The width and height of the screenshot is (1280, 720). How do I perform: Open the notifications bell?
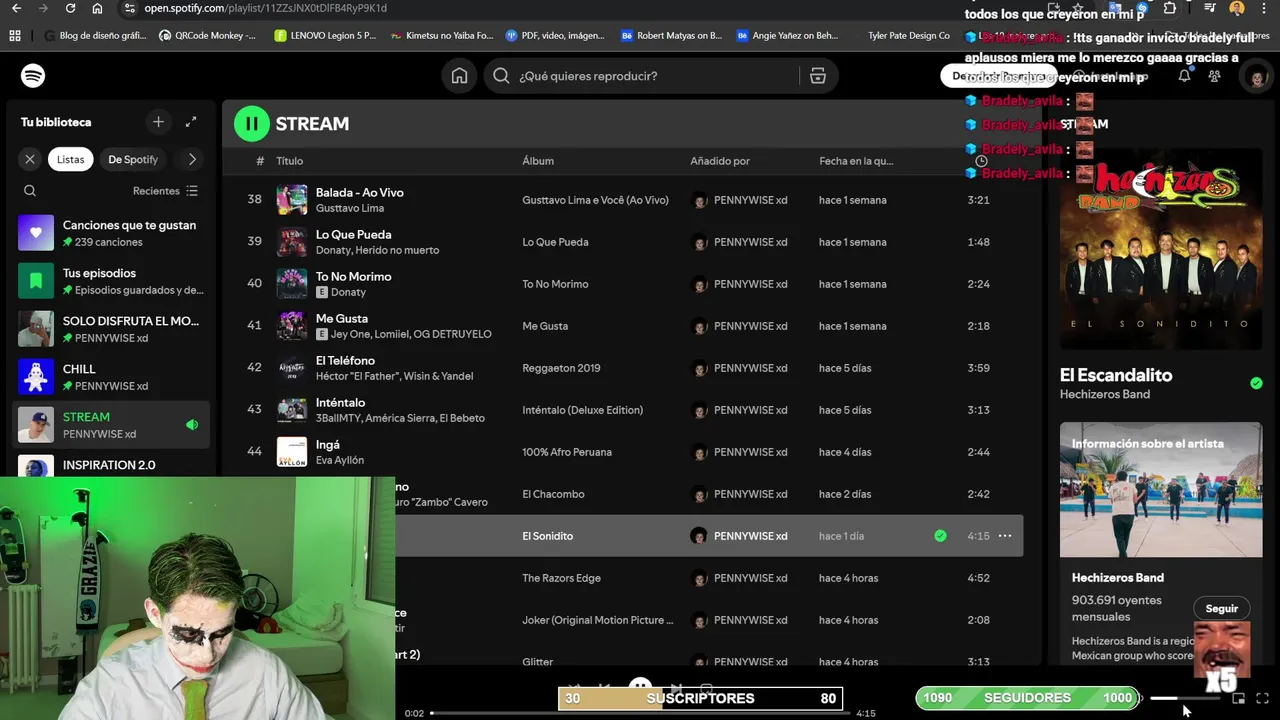pos(1184,76)
